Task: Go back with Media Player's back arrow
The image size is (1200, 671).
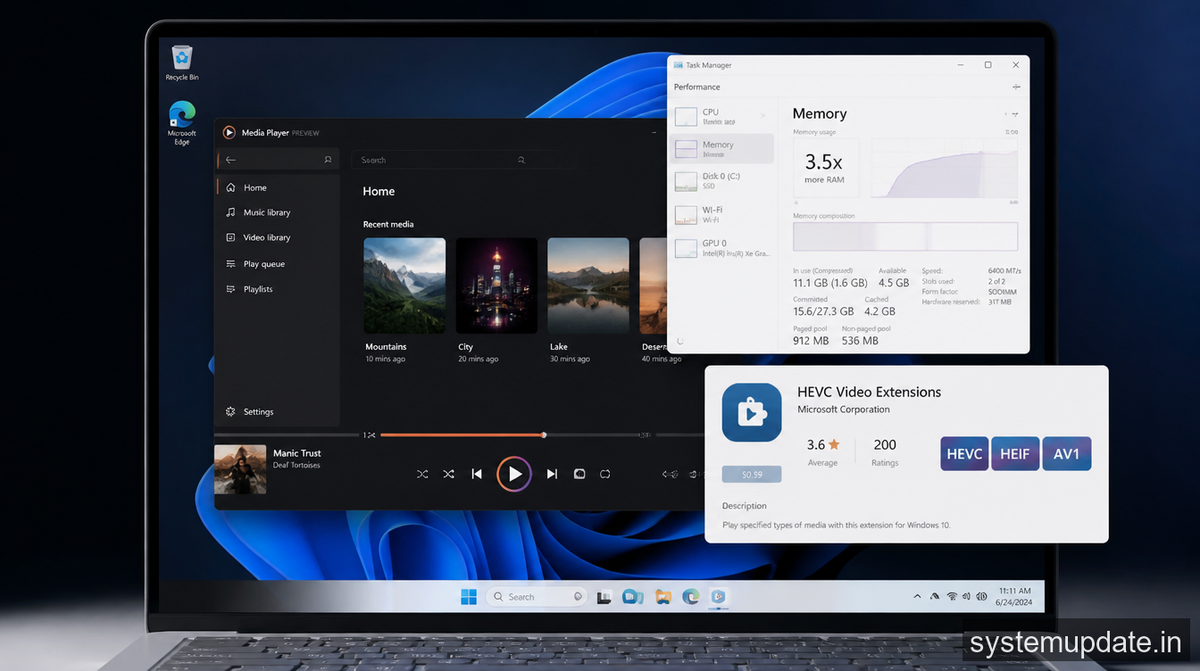Action: click(231, 160)
